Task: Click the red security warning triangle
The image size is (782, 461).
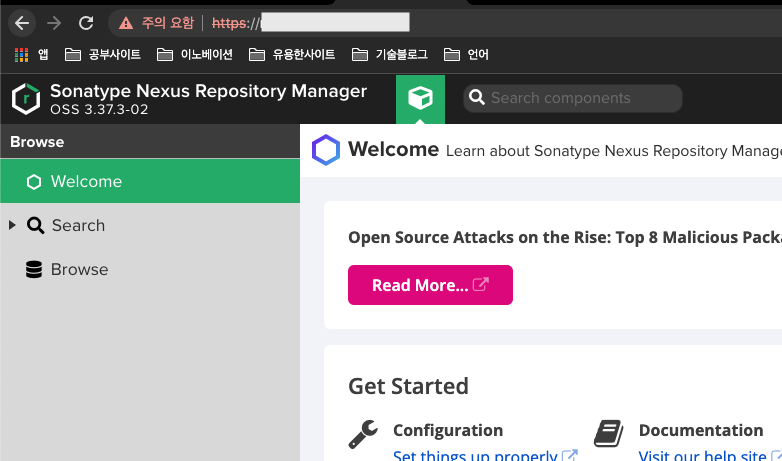Action: tap(126, 23)
